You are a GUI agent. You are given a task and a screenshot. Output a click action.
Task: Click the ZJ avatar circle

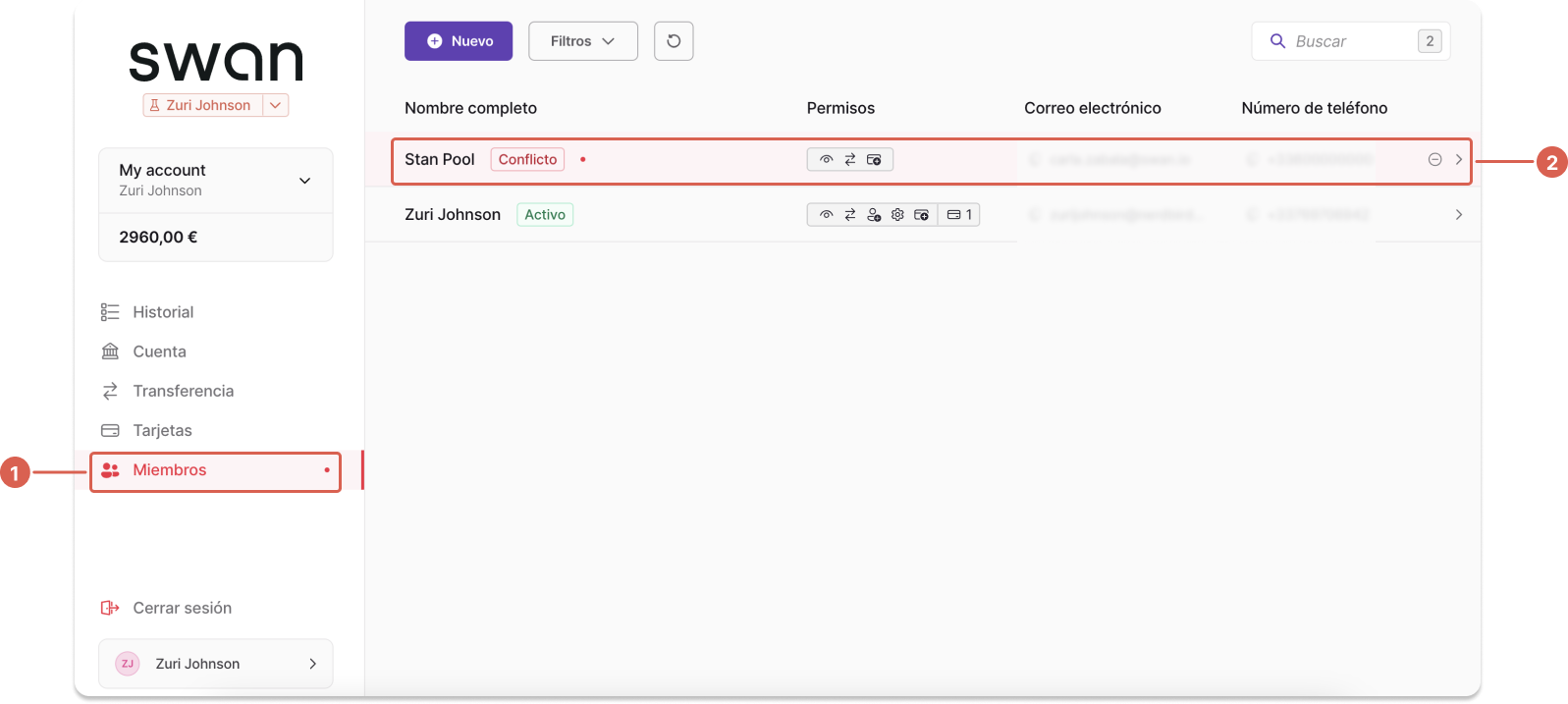(x=128, y=664)
